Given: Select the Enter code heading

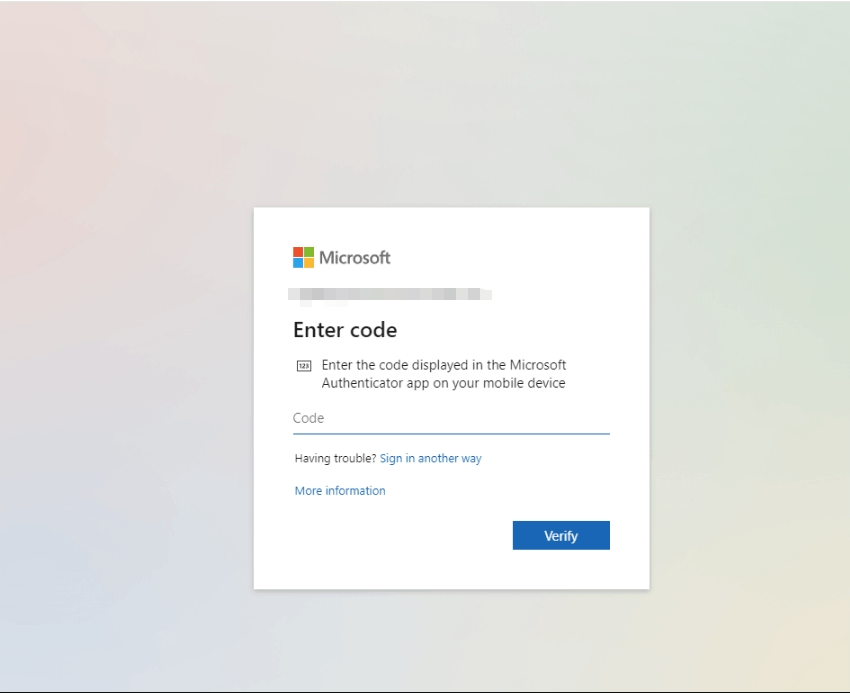Looking at the screenshot, I should 345,330.
